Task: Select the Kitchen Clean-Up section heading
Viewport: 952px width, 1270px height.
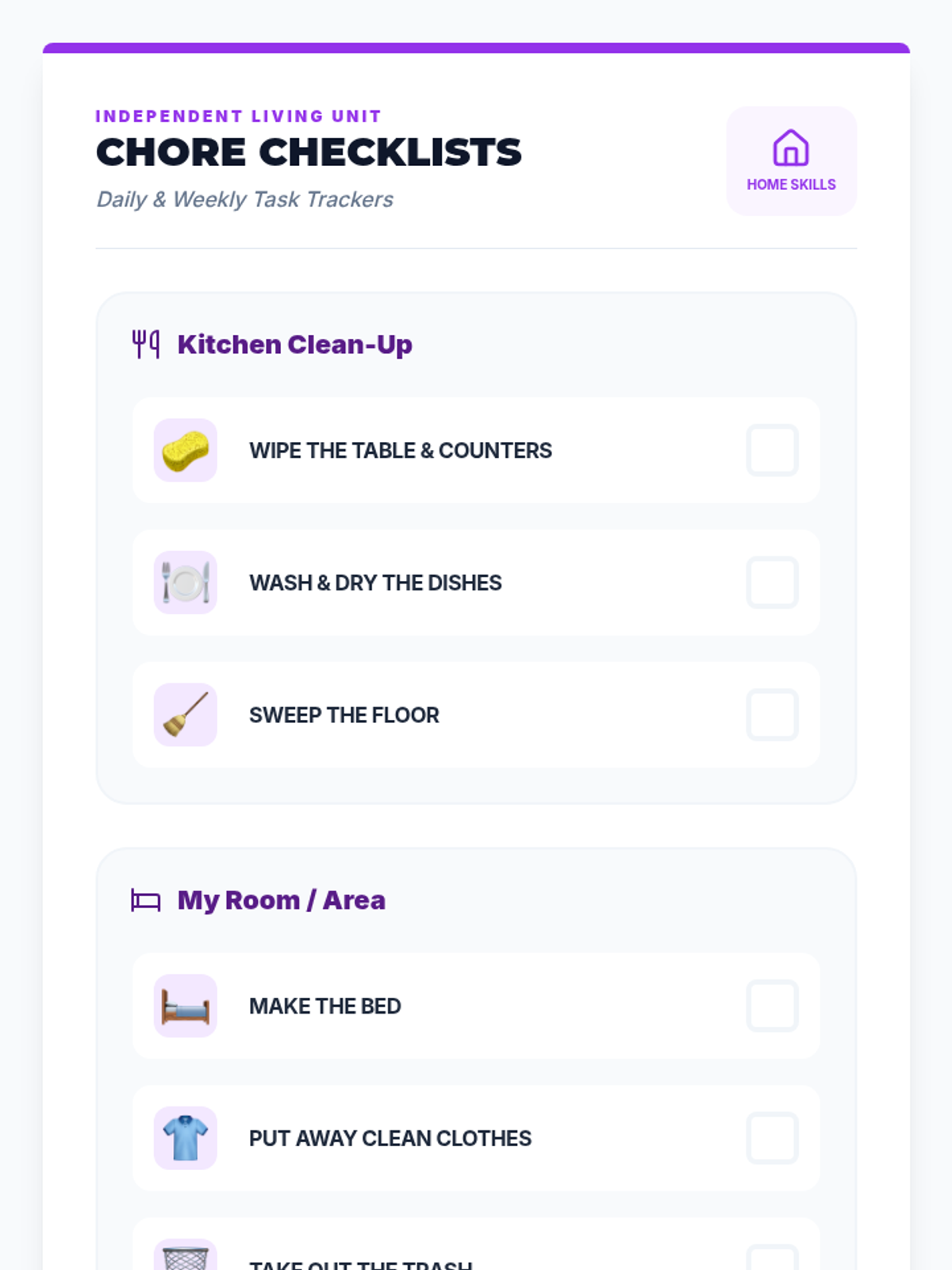Action: (x=294, y=344)
